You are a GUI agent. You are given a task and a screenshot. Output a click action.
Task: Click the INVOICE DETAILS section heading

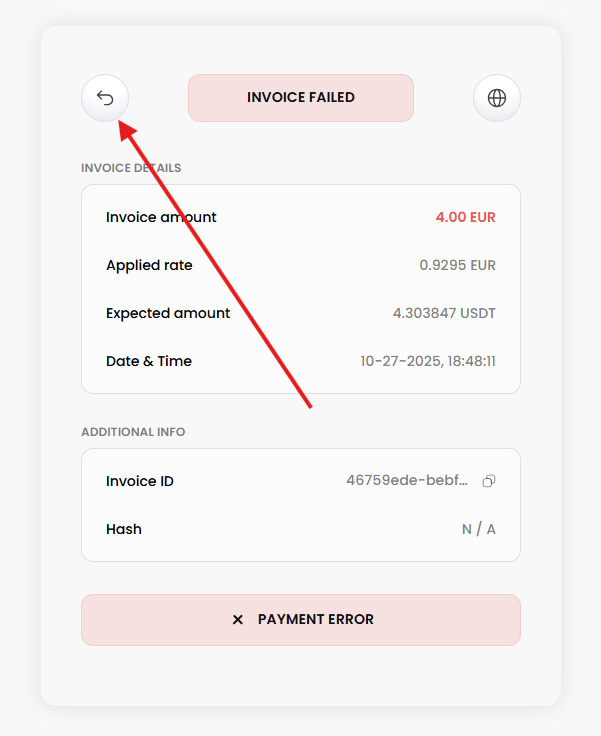click(x=131, y=168)
